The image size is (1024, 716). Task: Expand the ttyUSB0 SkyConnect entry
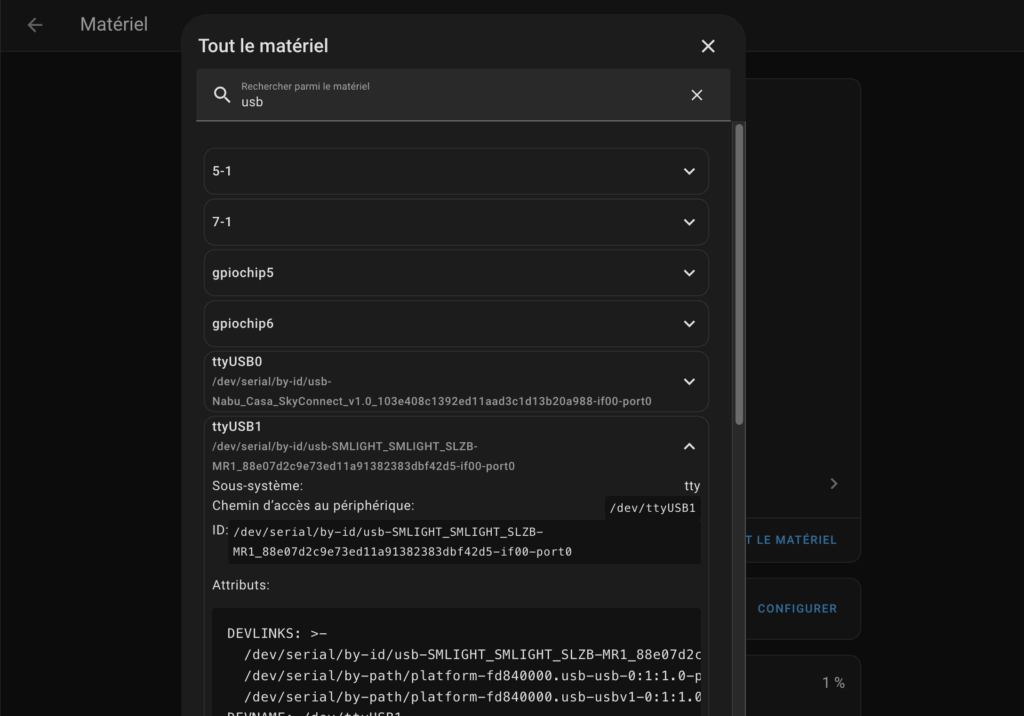[456, 382]
